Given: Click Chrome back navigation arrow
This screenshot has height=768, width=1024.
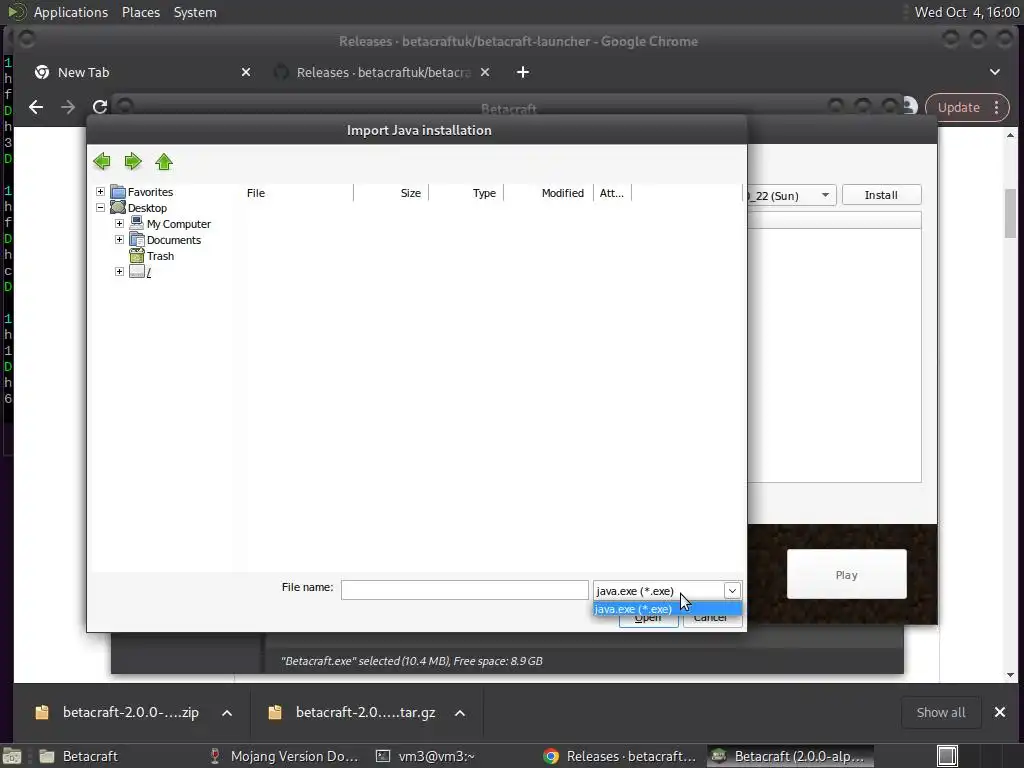Looking at the screenshot, I should click(x=36, y=107).
